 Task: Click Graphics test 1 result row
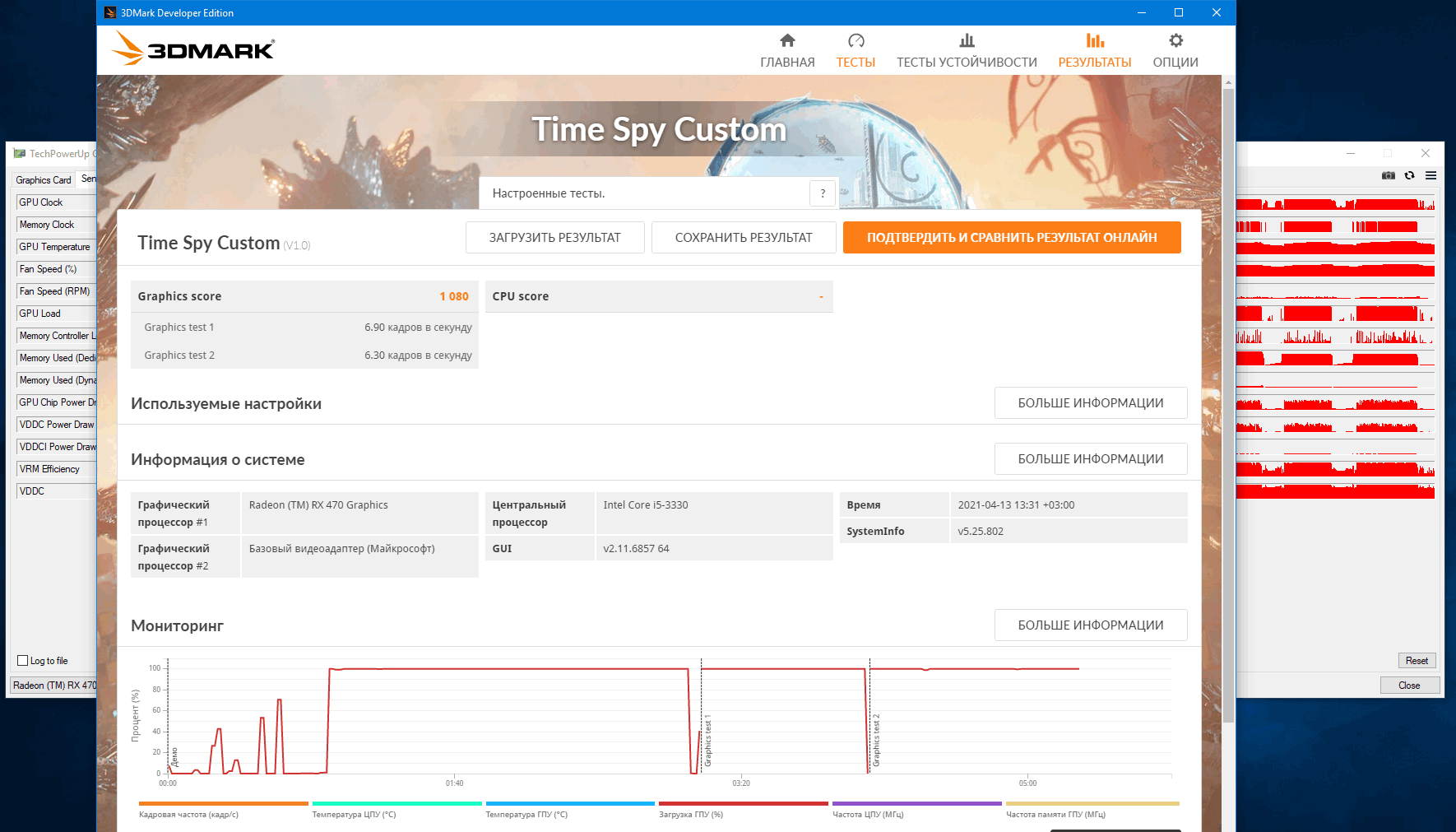(x=304, y=327)
